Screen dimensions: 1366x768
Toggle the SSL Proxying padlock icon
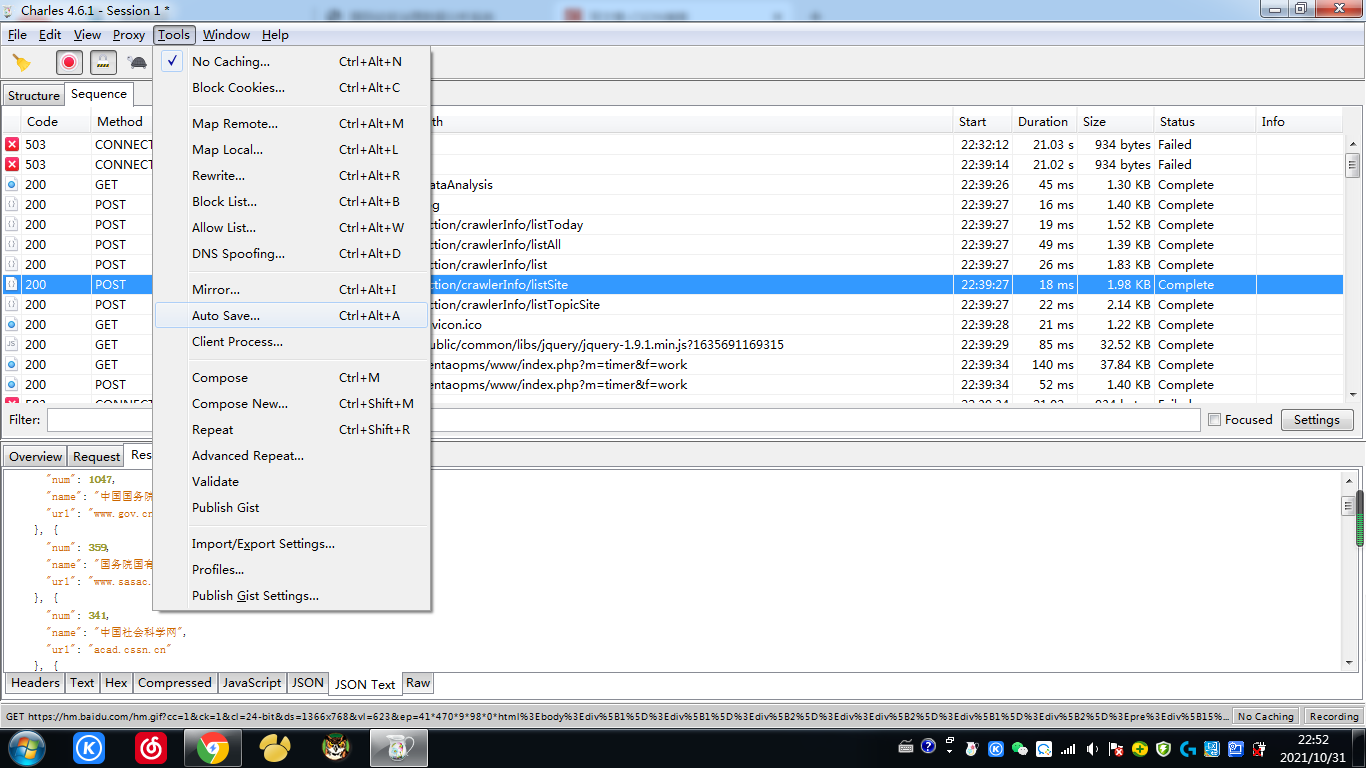(x=102, y=63)
